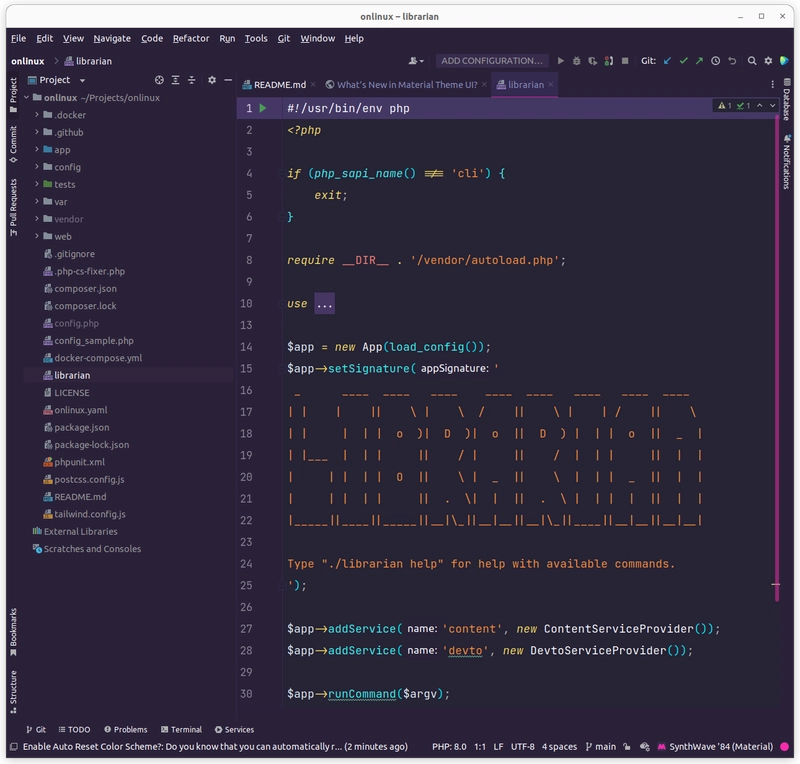The image size is (800, 764).
Task: Expand the config folder
Action: (x=37, y=167)
